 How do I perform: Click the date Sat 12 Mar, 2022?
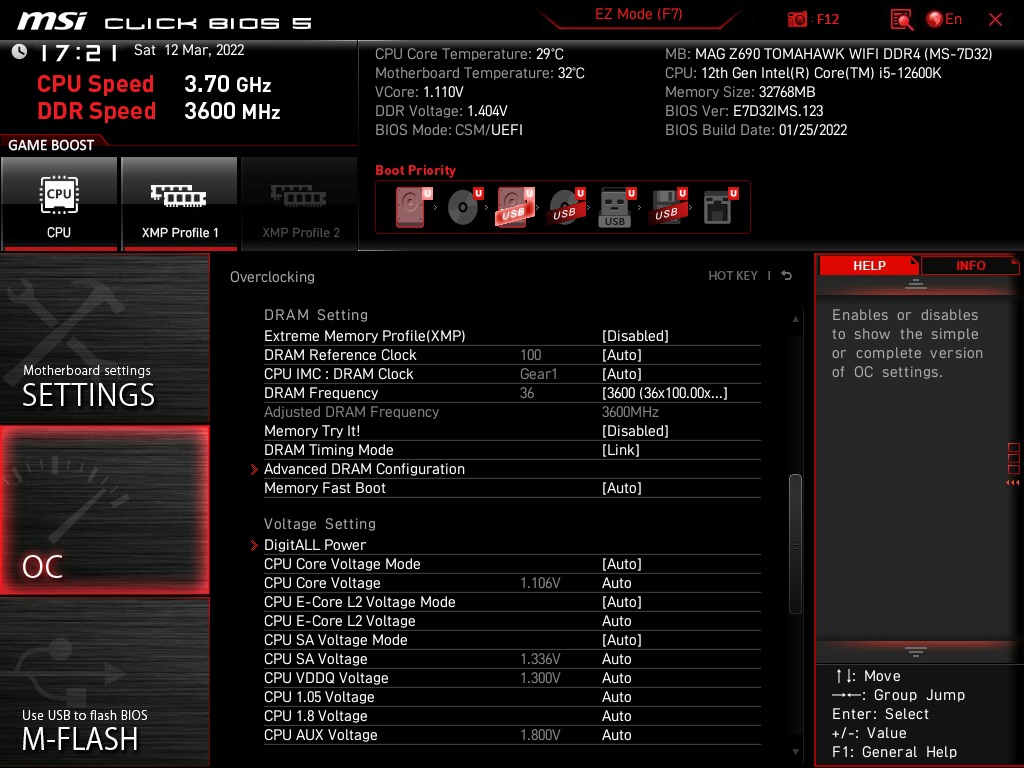[189, 50]
